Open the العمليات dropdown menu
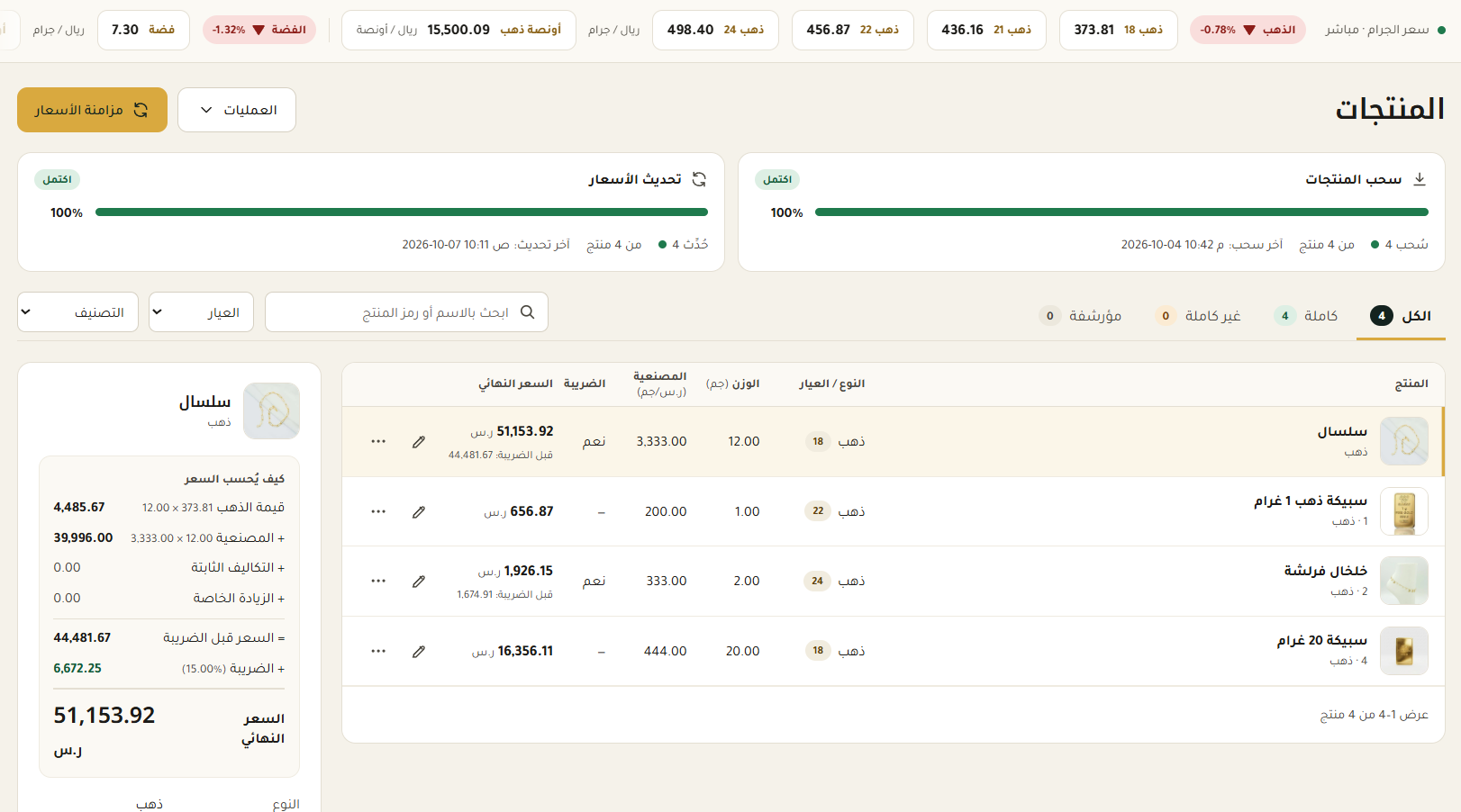The image size is (1461, 812). [237, 110]
